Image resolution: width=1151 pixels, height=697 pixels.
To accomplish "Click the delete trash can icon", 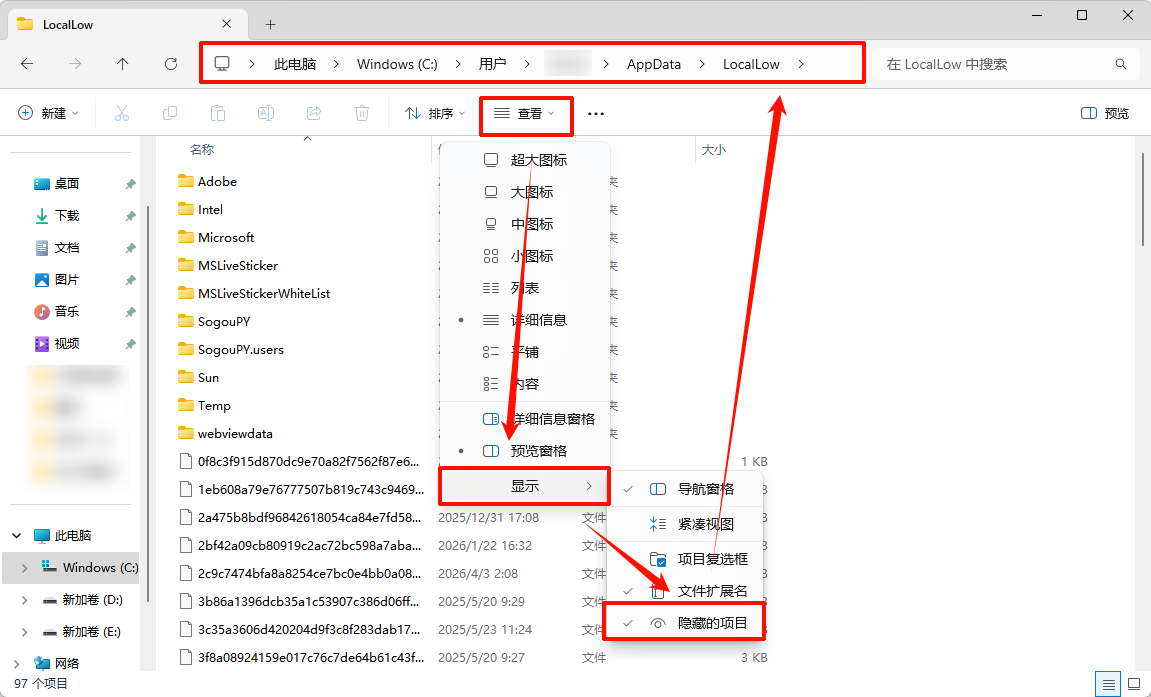I will point(362,114).
